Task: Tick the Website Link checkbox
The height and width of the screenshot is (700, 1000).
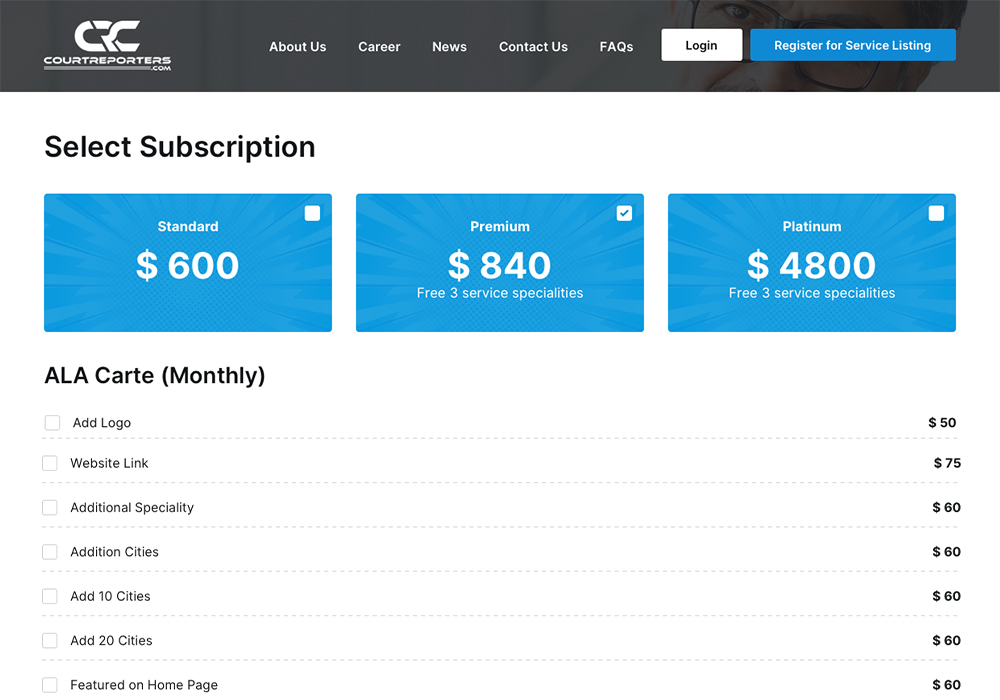Action: click(x=50, y=463)
